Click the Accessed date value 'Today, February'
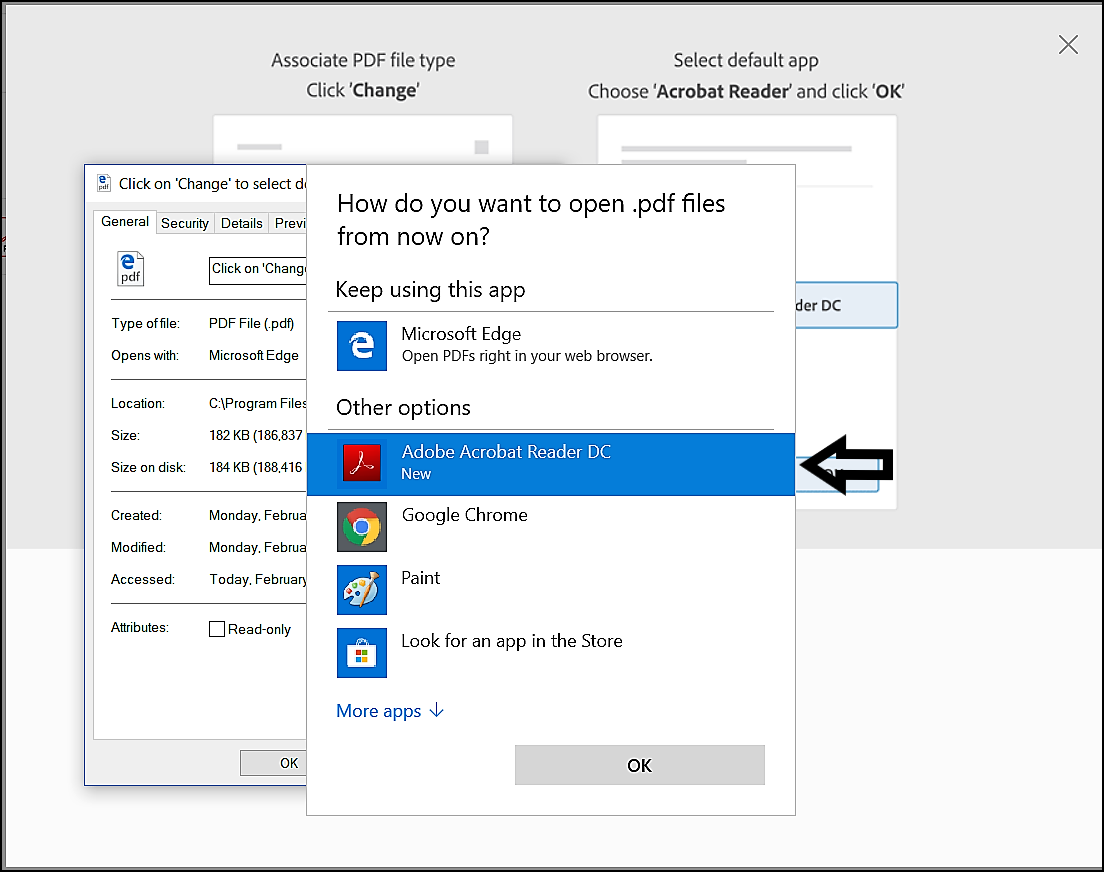 [x=258, y=580]
